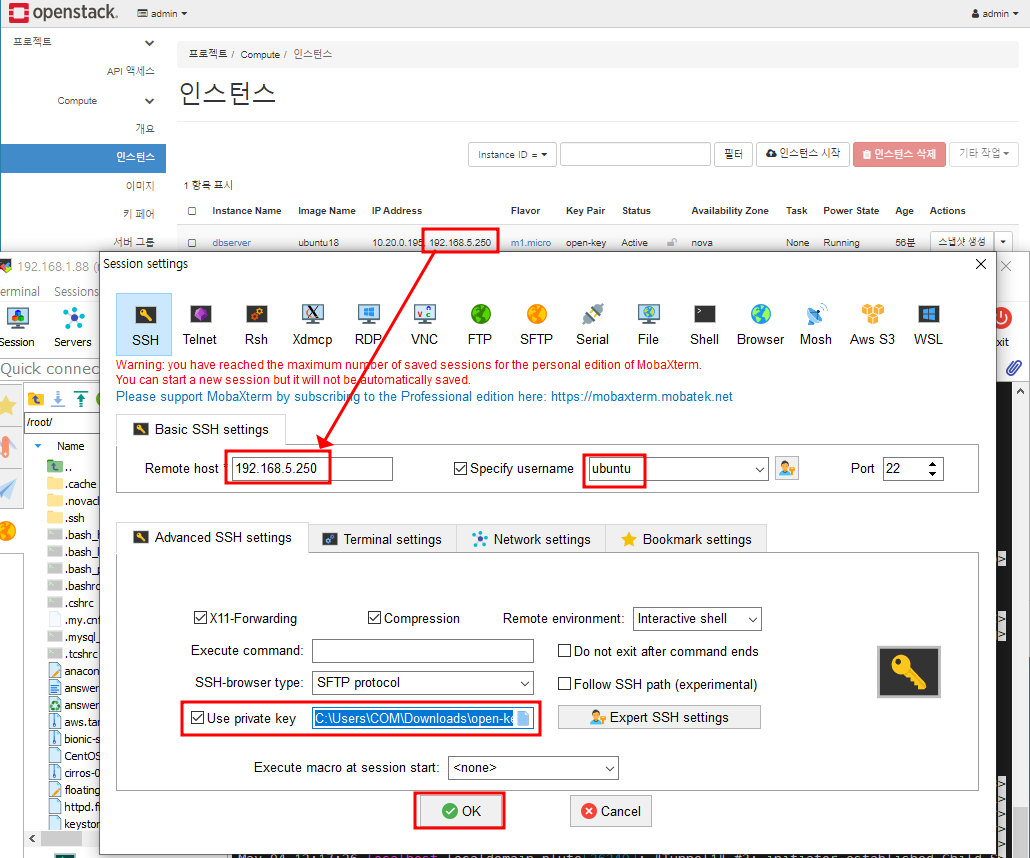Pick the Mosh session icon
1030x858 pixels.
tap(816, 324)
